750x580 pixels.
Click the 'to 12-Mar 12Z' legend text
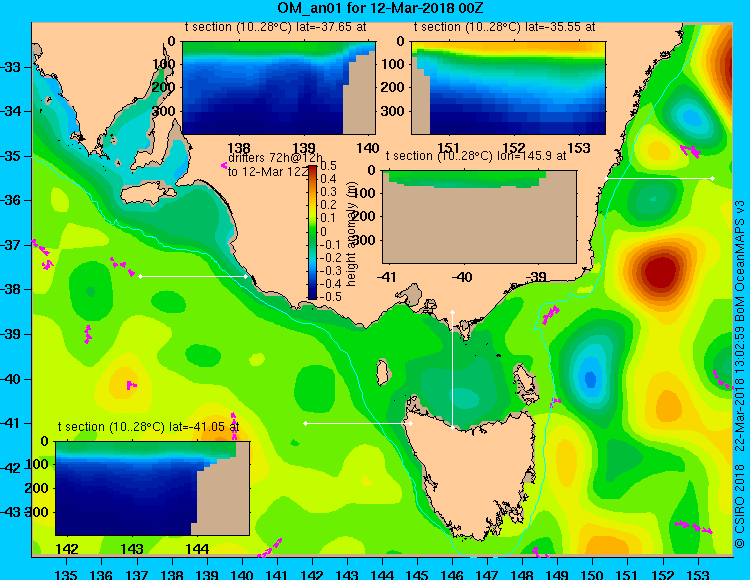pyautogui.click(x=268, y=172)
